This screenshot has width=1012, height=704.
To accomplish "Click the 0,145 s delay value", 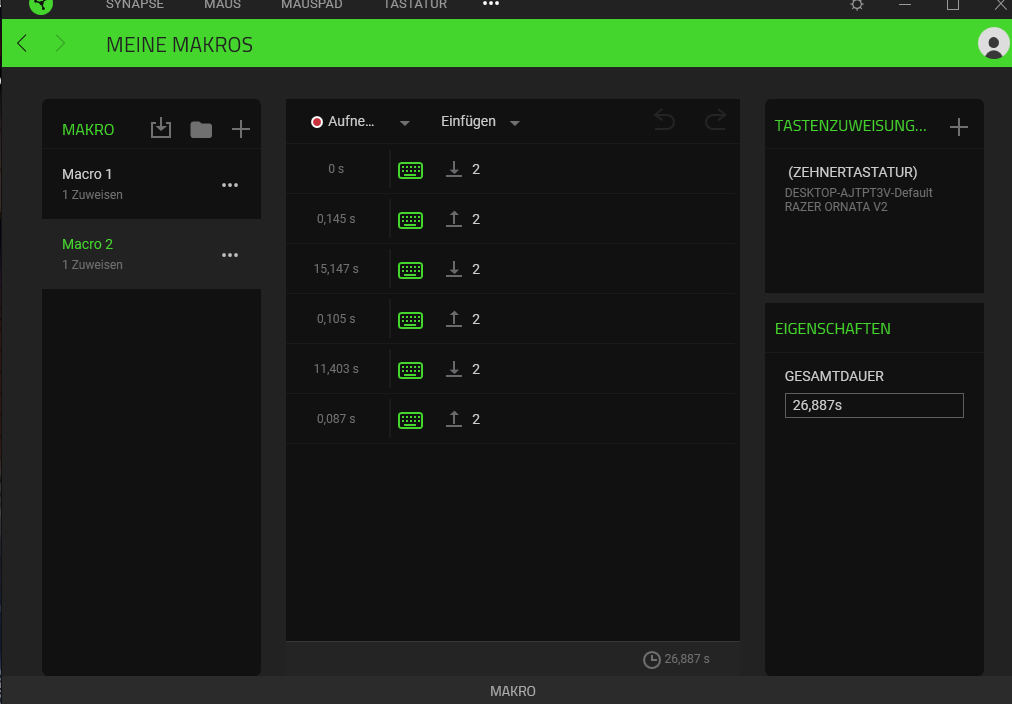I will (336, 219).
